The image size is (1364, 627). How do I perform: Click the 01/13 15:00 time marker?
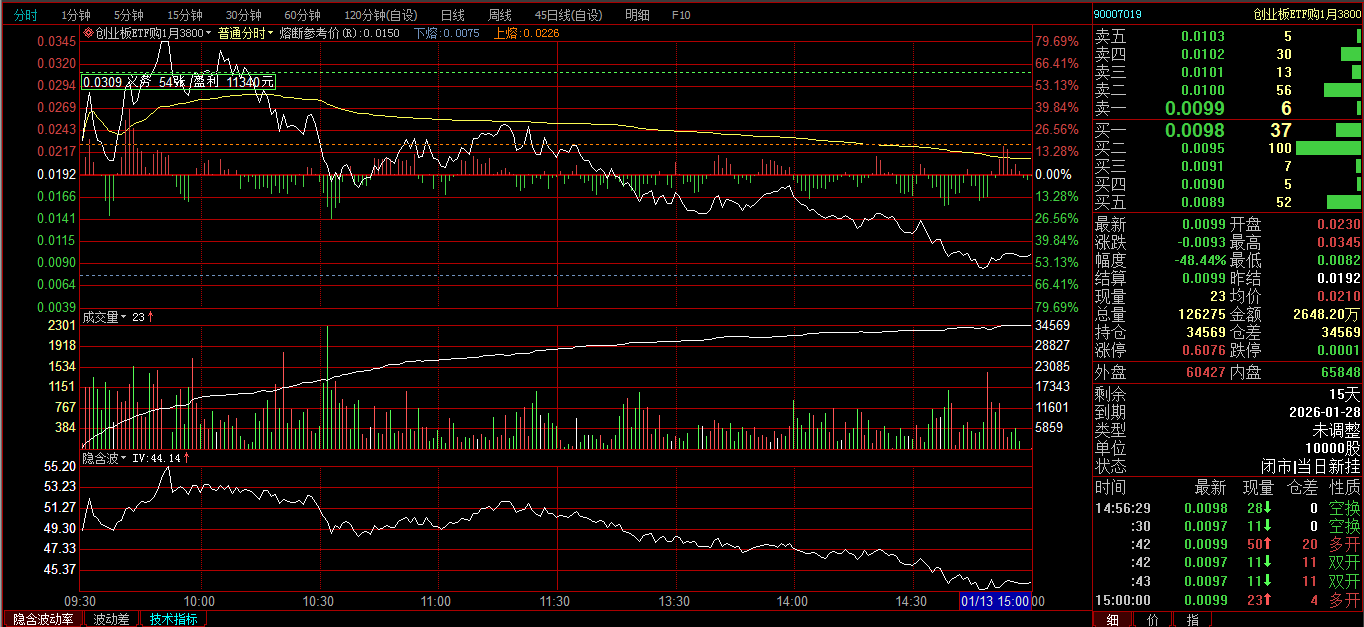(x=995, y=601)
